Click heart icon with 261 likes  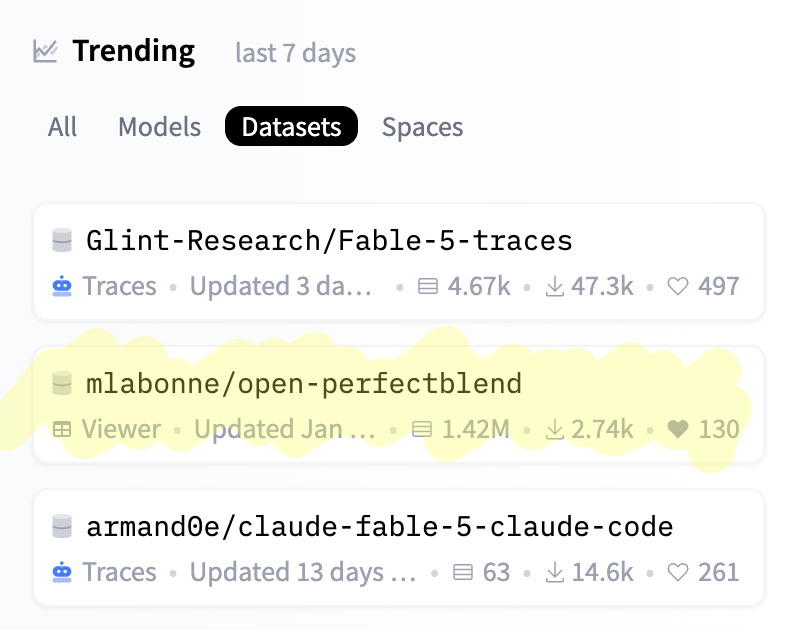[678, 573]
